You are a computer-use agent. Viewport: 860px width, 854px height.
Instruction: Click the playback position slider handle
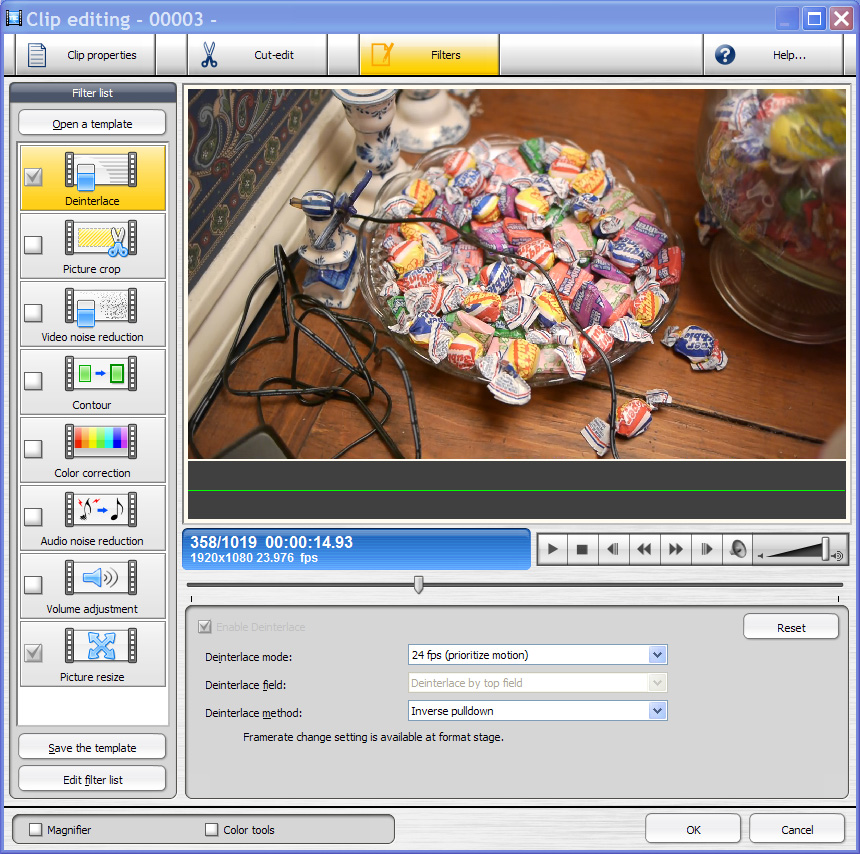coord(418,585)
